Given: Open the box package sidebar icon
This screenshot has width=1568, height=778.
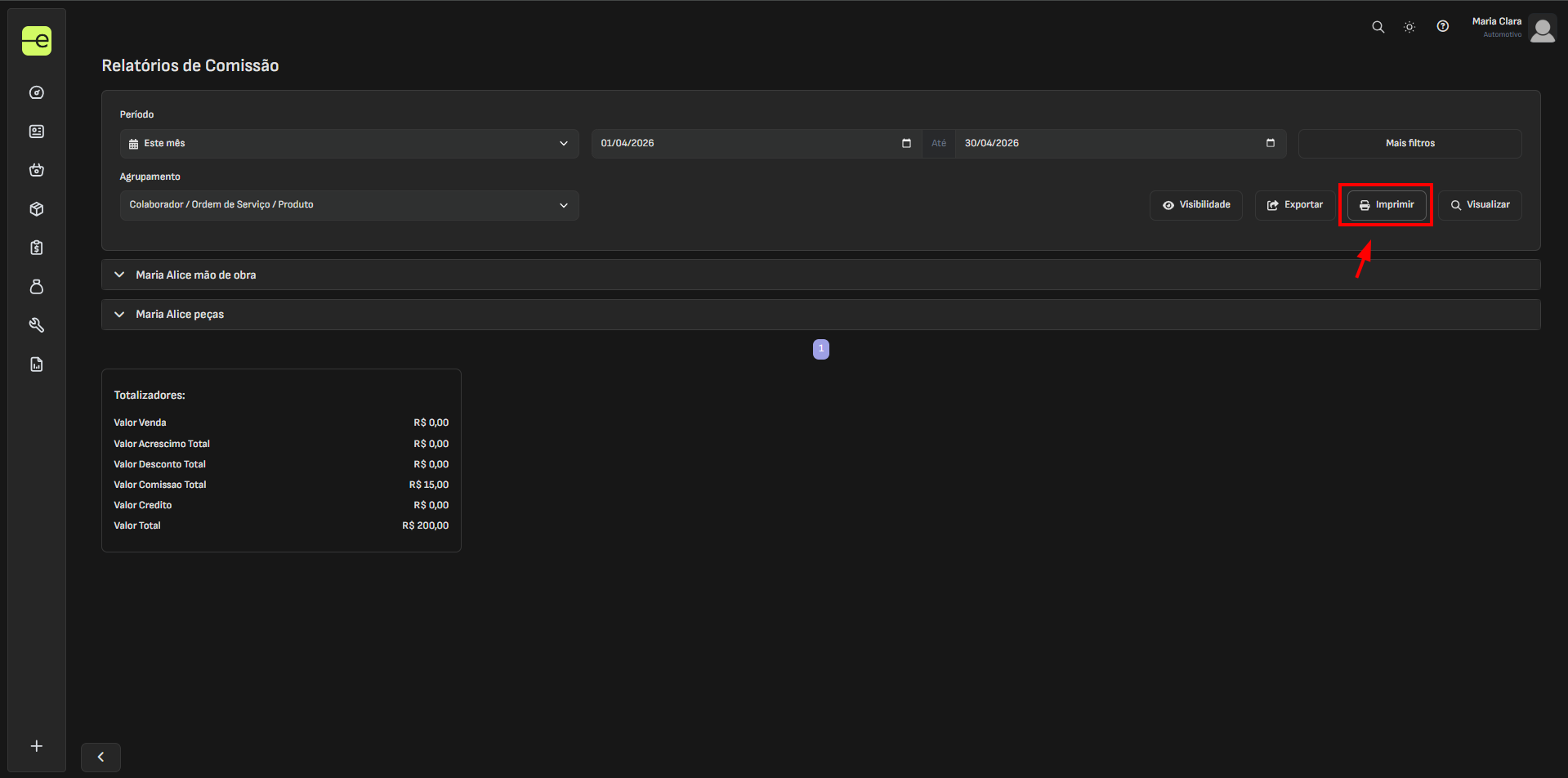Looking at the screenshot, I should (37, 209).
